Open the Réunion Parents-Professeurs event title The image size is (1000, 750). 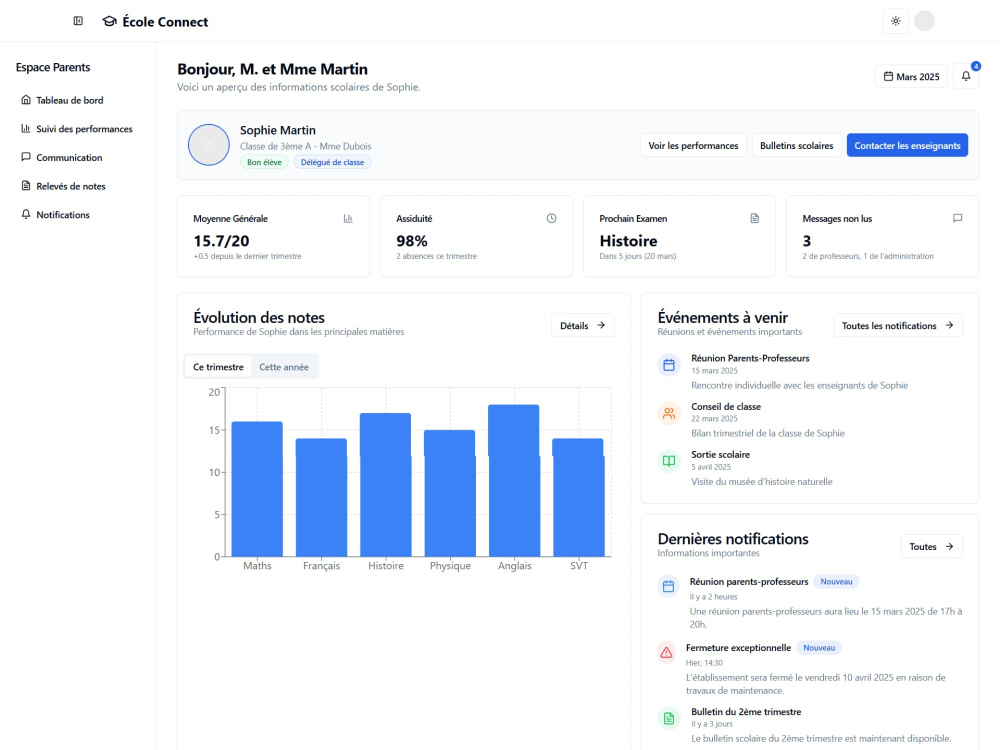(x=750, y=358)
